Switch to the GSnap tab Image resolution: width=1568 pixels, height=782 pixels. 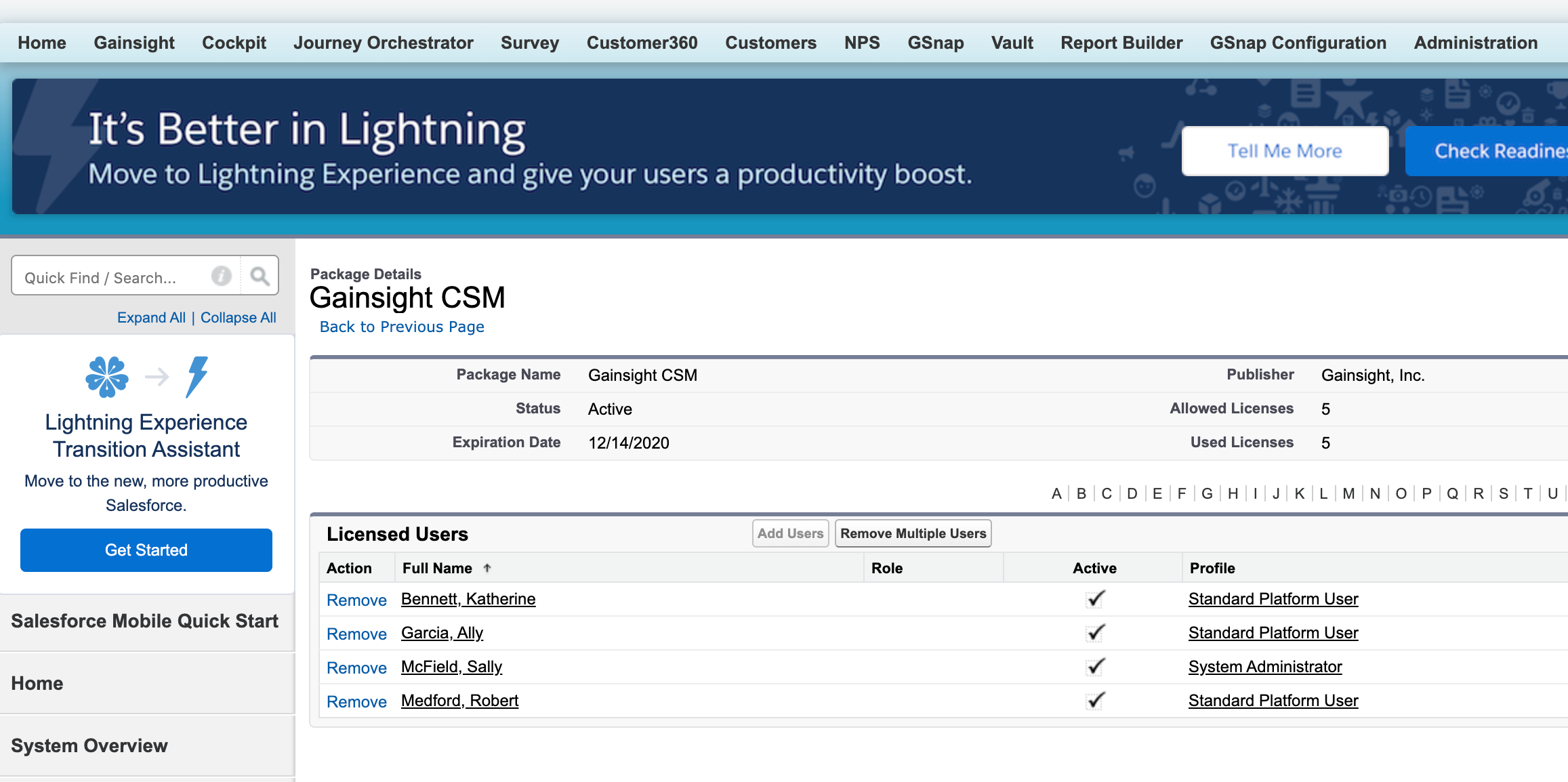tap(936, 43)
